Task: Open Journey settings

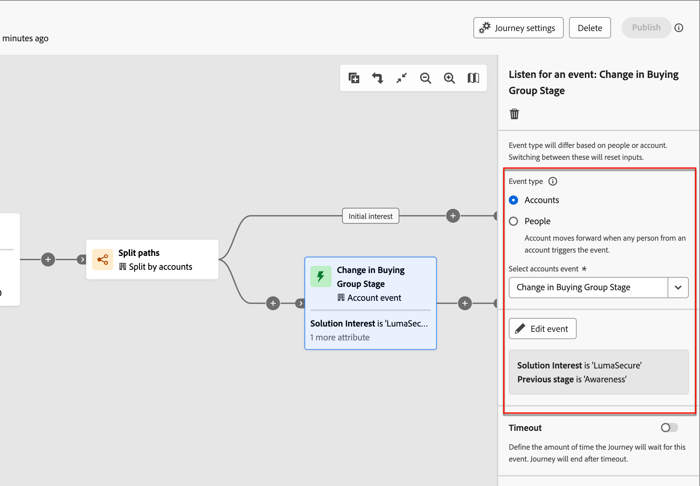Action: click(518, 28)
